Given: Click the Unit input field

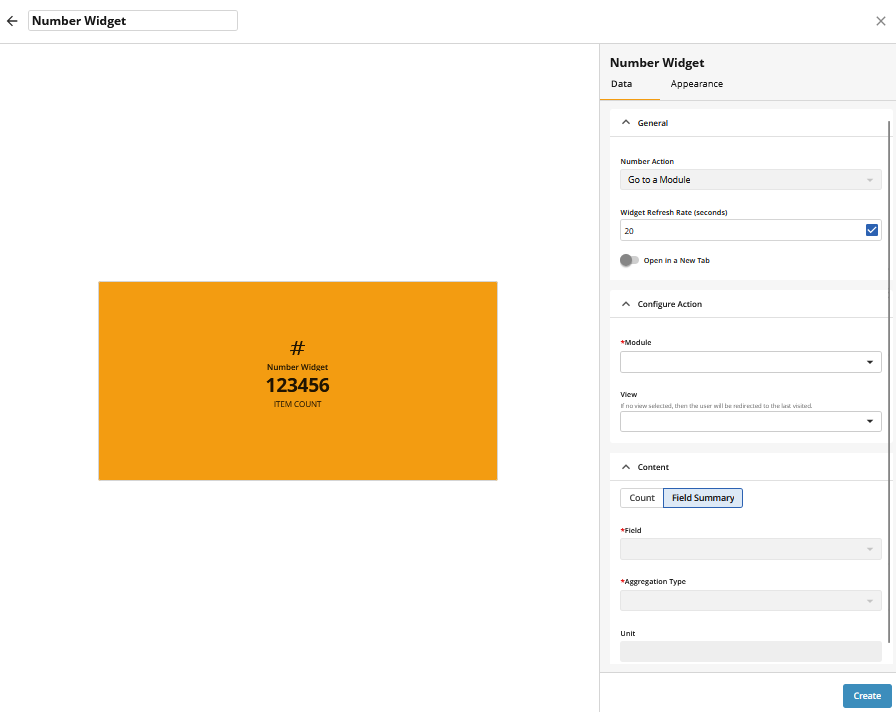Looking at the screenshot, I should (750, 651).
